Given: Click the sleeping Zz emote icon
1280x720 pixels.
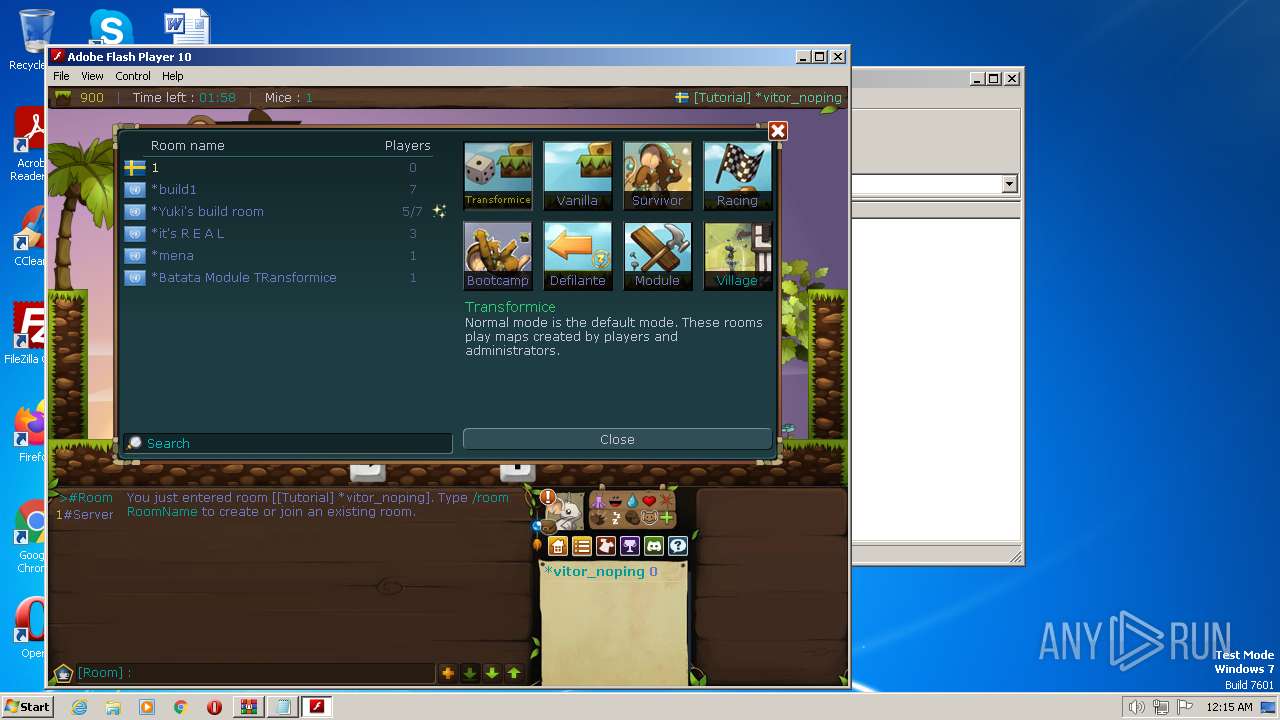Looking at the screenshot, I should [615, 518].
